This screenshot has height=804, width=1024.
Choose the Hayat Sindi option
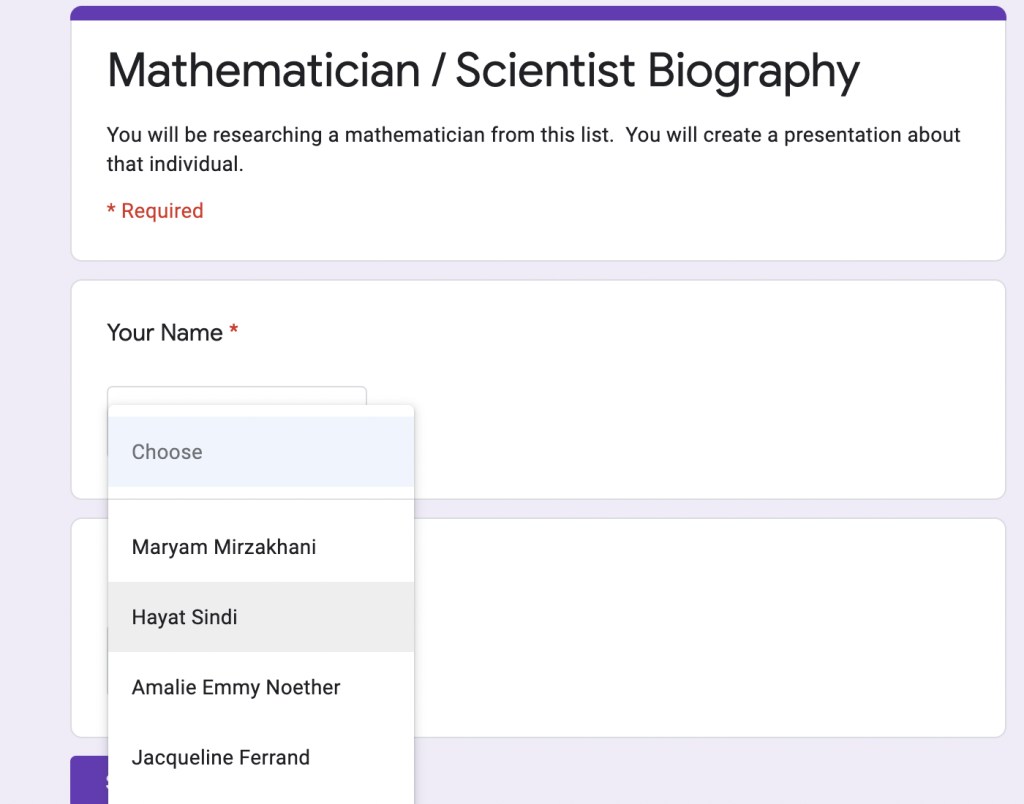tap(185, 617)
